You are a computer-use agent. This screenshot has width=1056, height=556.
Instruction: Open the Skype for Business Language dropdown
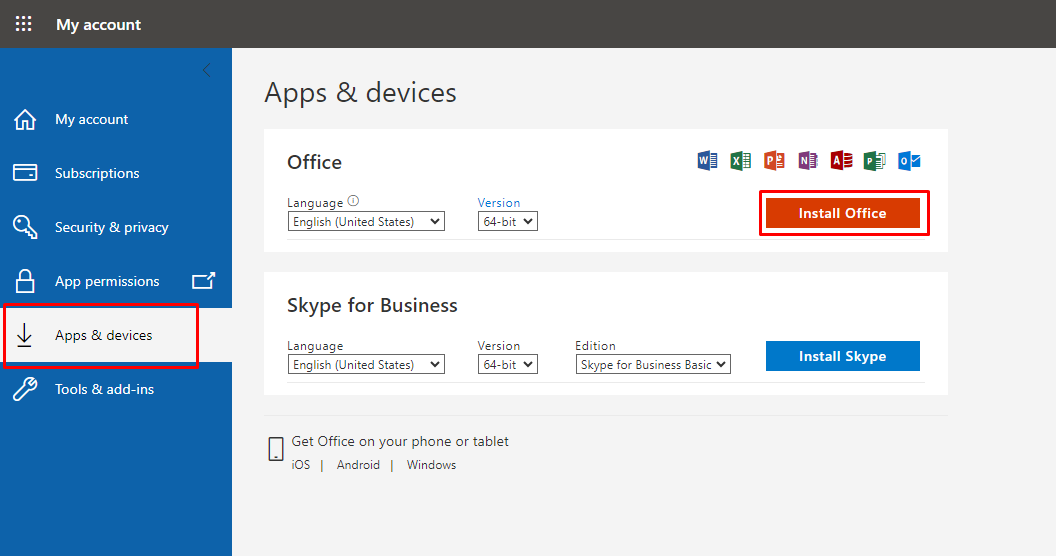pyautogui.click(x=366, y=365)
